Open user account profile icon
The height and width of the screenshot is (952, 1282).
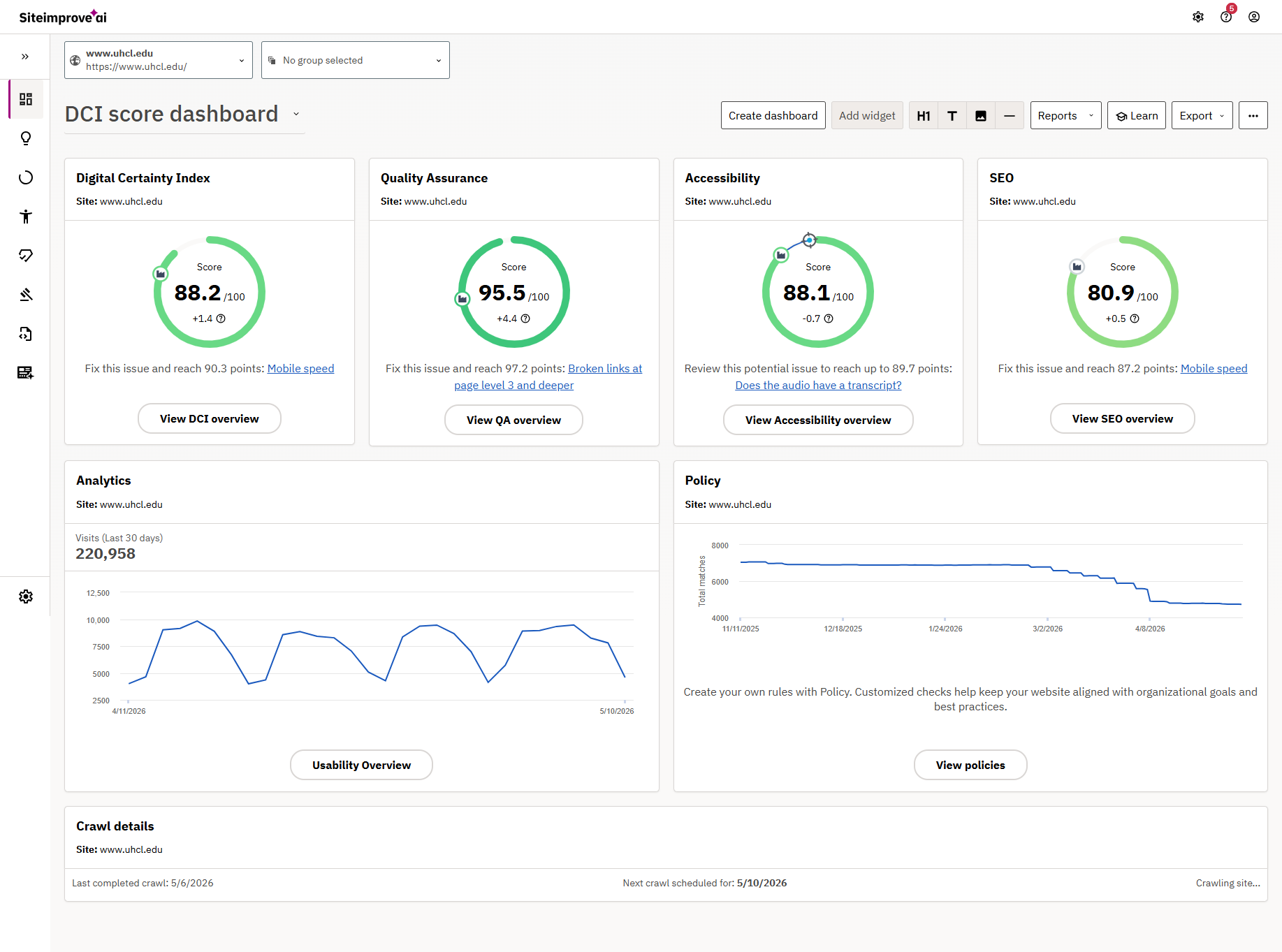[x=1254, y=17]
